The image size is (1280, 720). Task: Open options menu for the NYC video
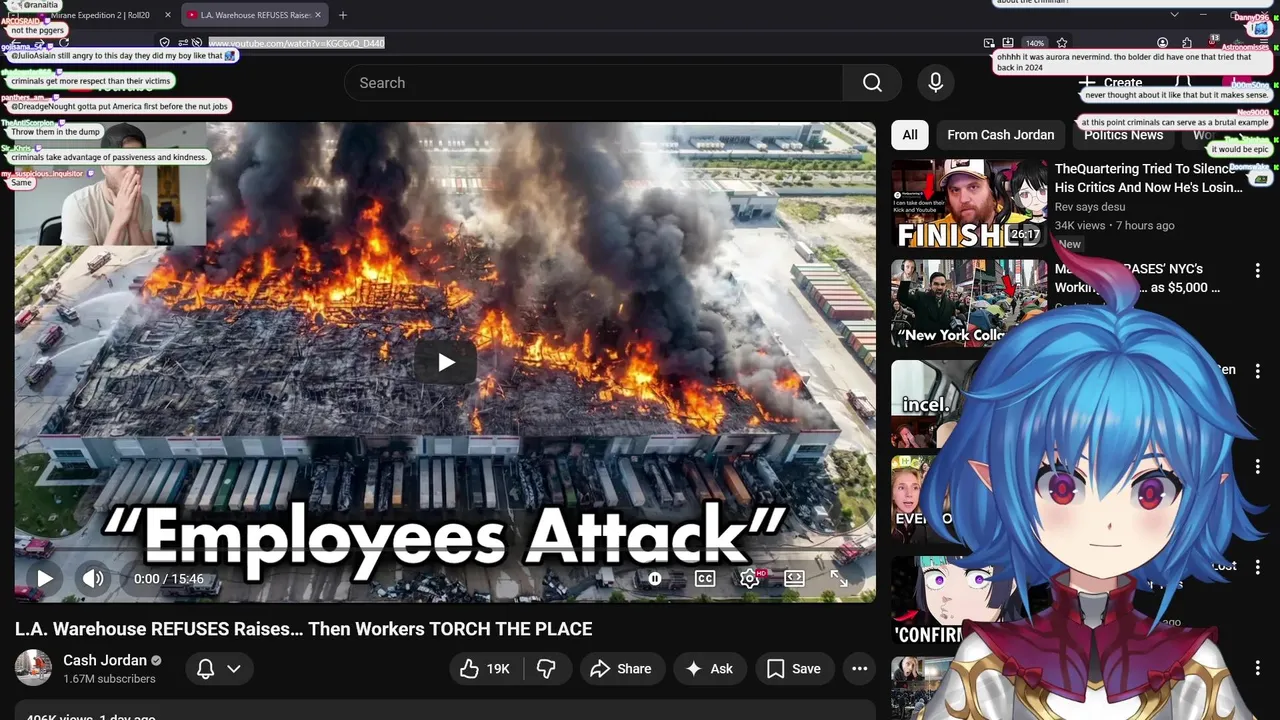click(x=1258, y=270)
